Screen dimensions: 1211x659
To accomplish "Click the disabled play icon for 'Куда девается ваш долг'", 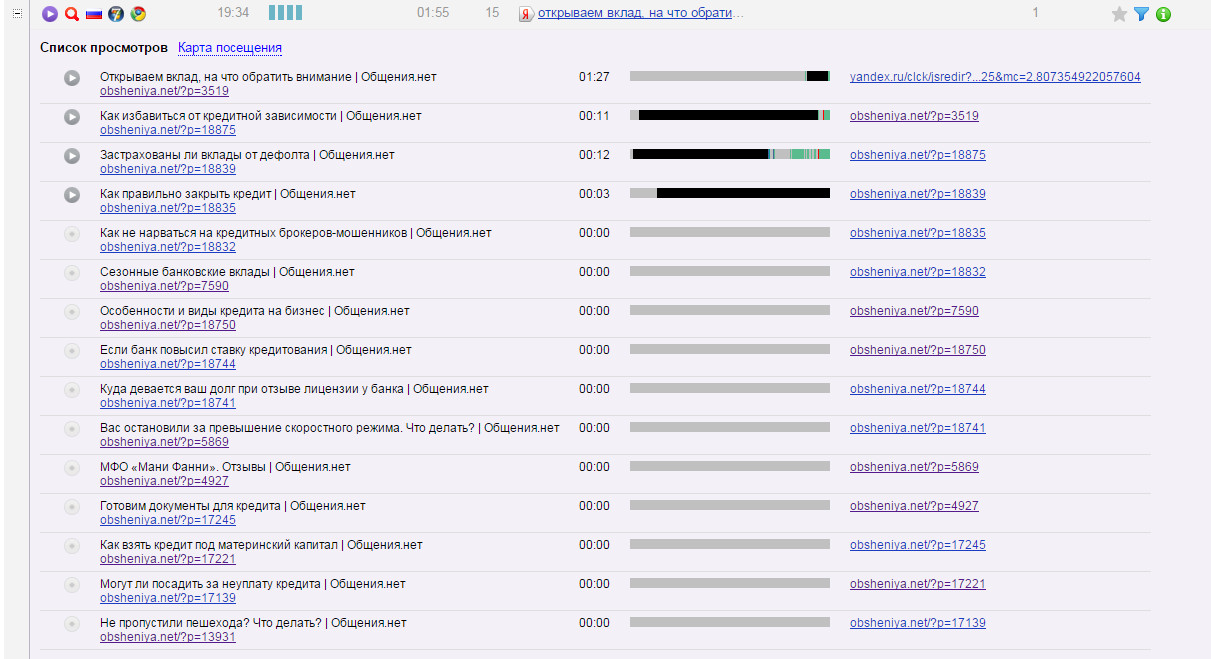I will (x=72, y=390).
